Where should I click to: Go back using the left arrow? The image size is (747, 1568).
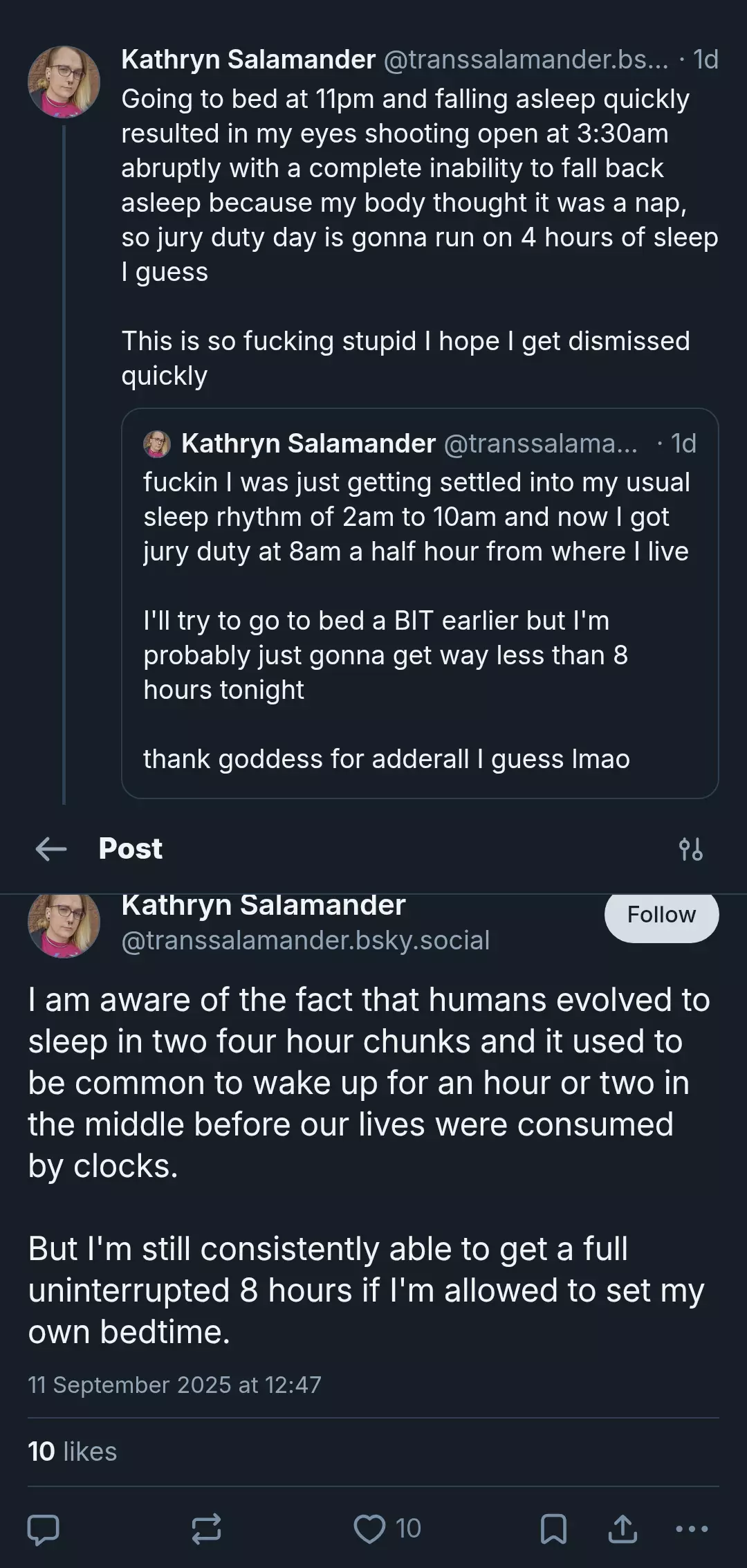(51, 848)
